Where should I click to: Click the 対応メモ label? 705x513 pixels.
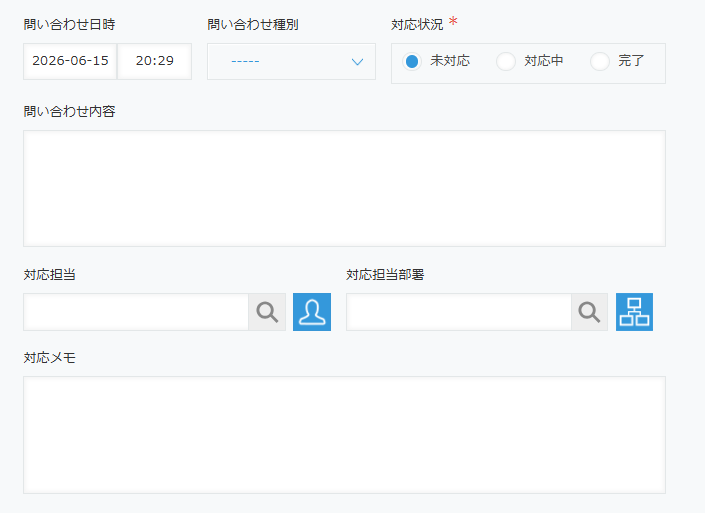49,357
